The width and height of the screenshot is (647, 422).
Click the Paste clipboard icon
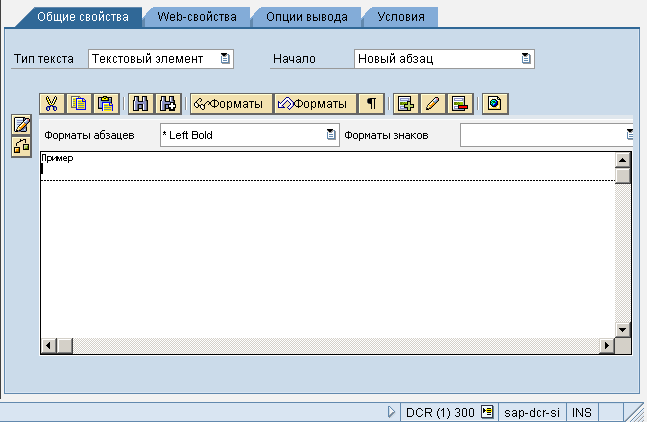(106, 103)
